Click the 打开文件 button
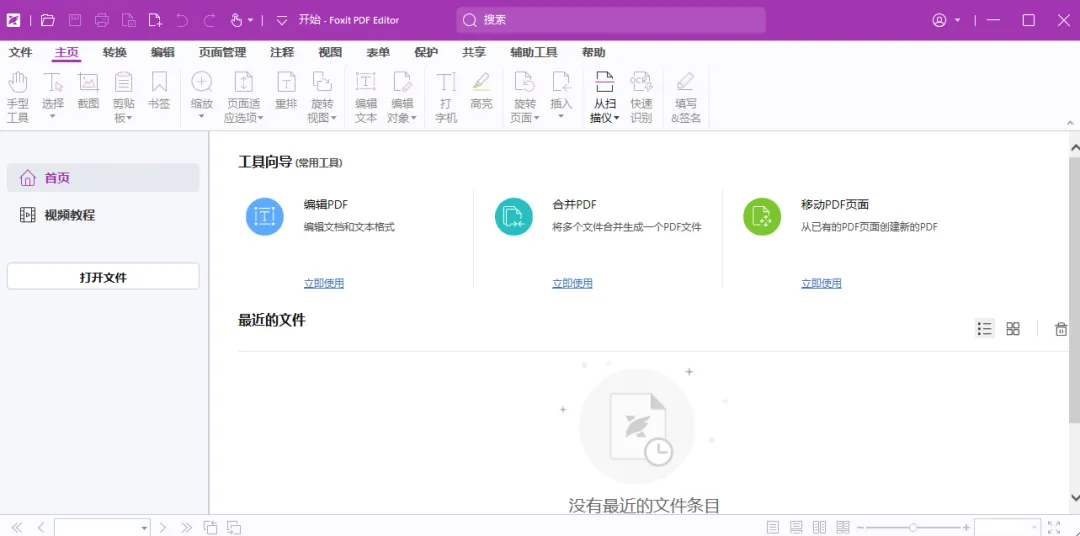1080x536 pixels. point(103,277)
